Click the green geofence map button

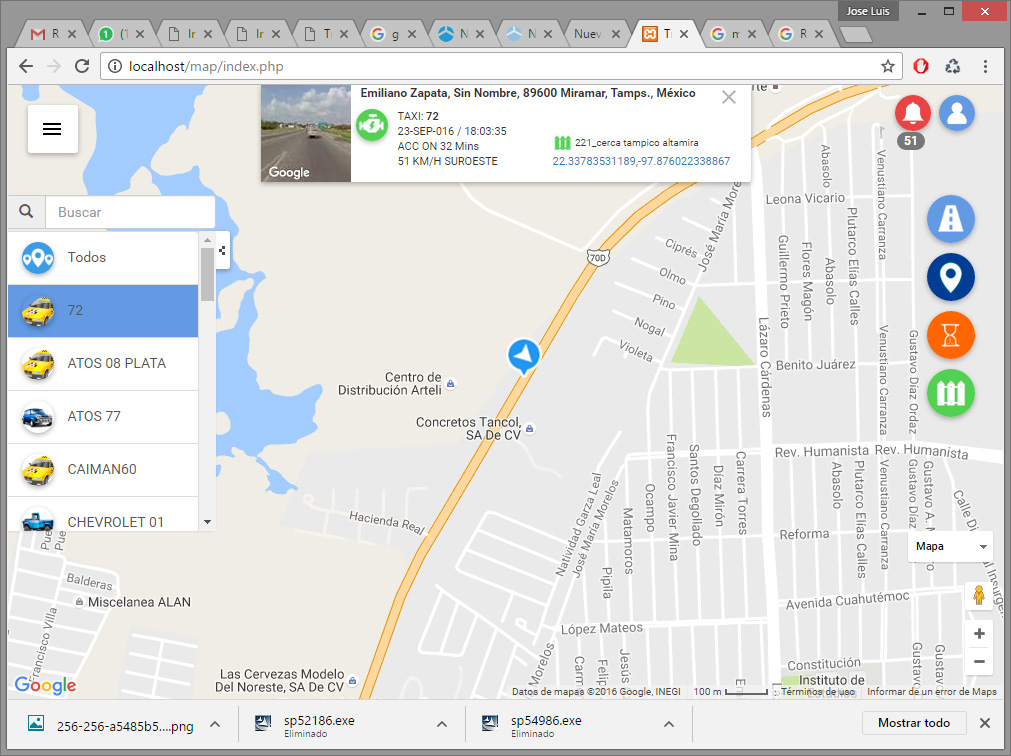tap(950, 393)
